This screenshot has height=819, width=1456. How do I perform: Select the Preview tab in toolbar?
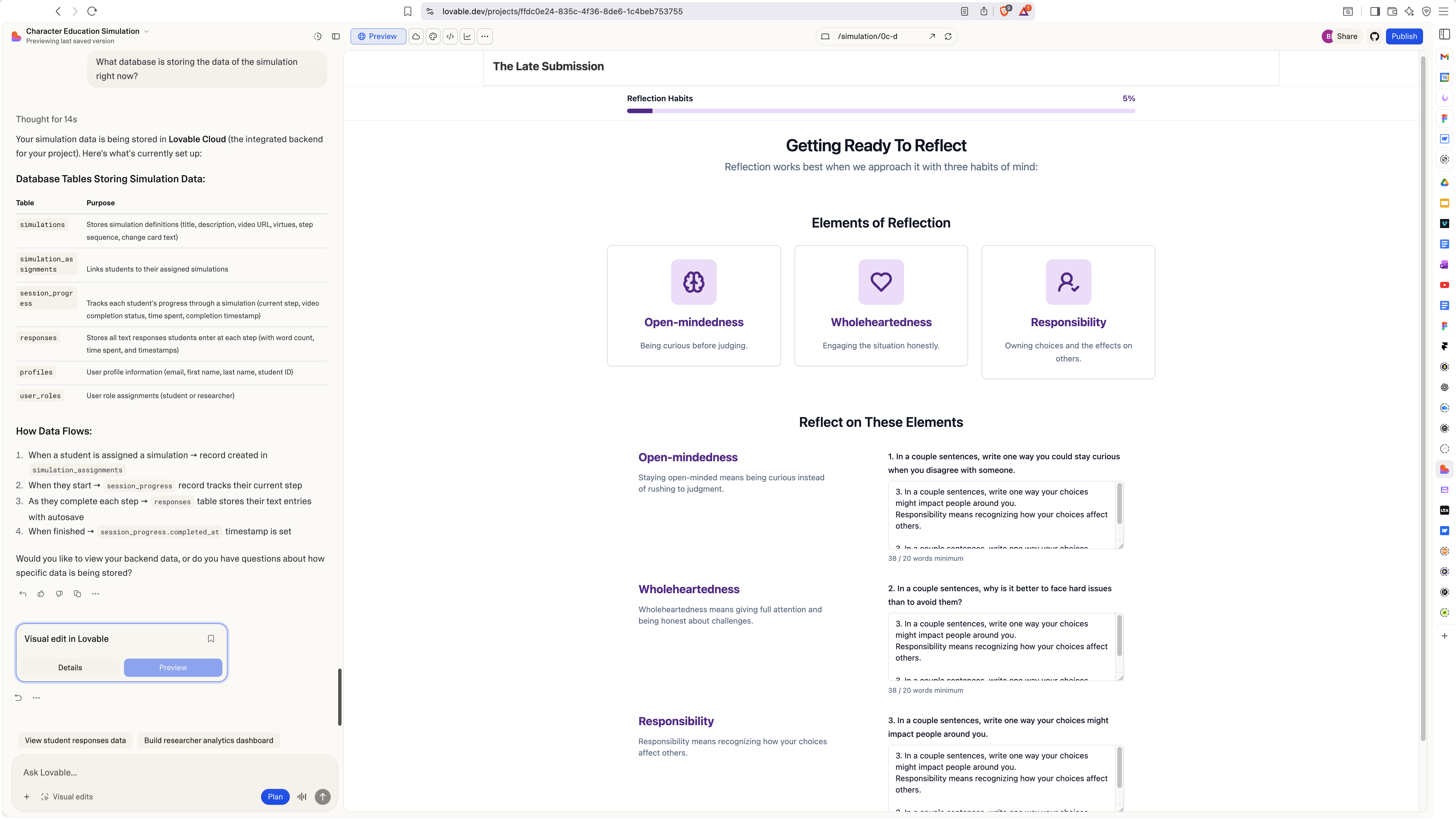pos(378,36)
